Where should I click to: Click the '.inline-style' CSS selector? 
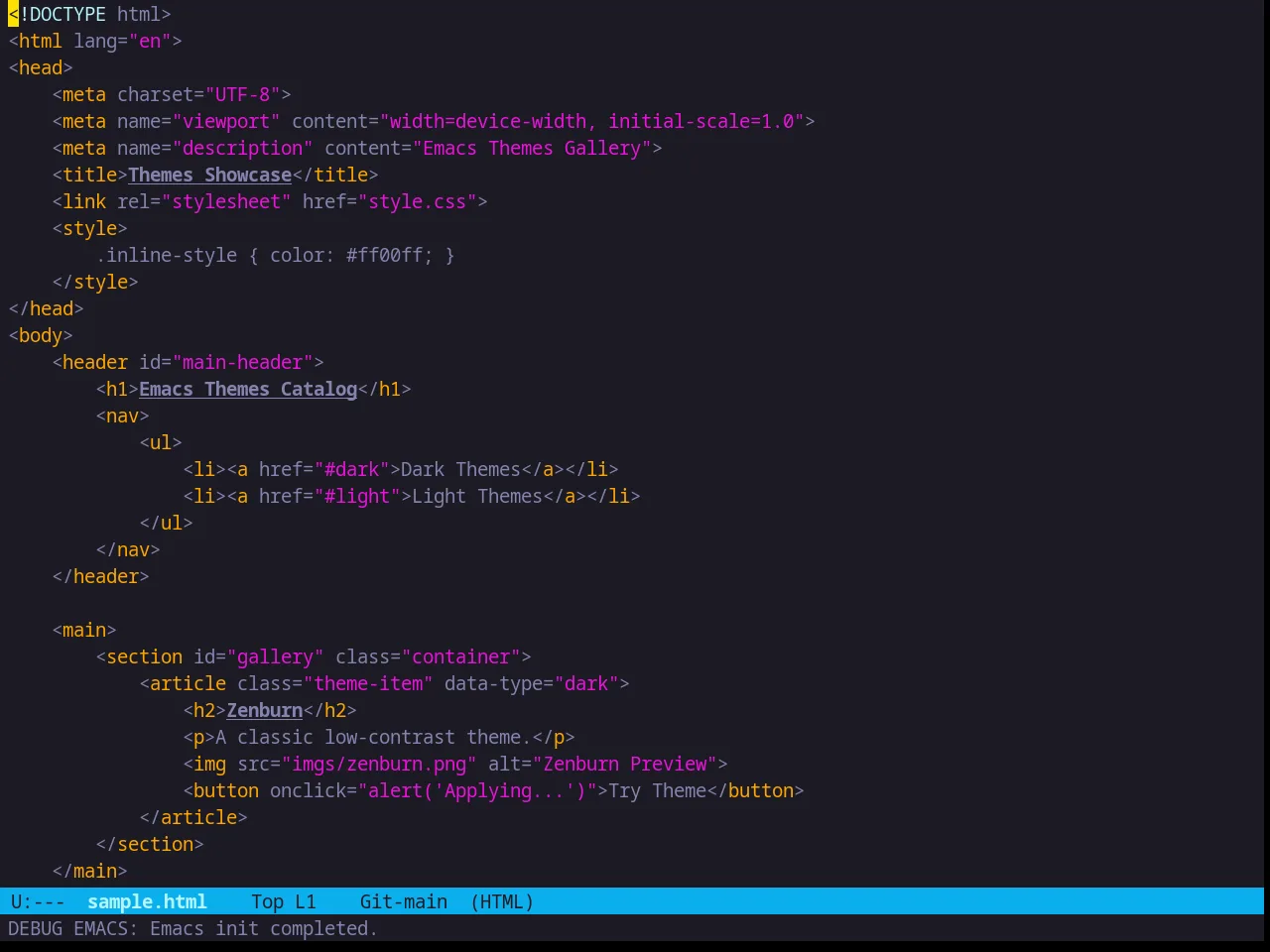click(167, 255)
